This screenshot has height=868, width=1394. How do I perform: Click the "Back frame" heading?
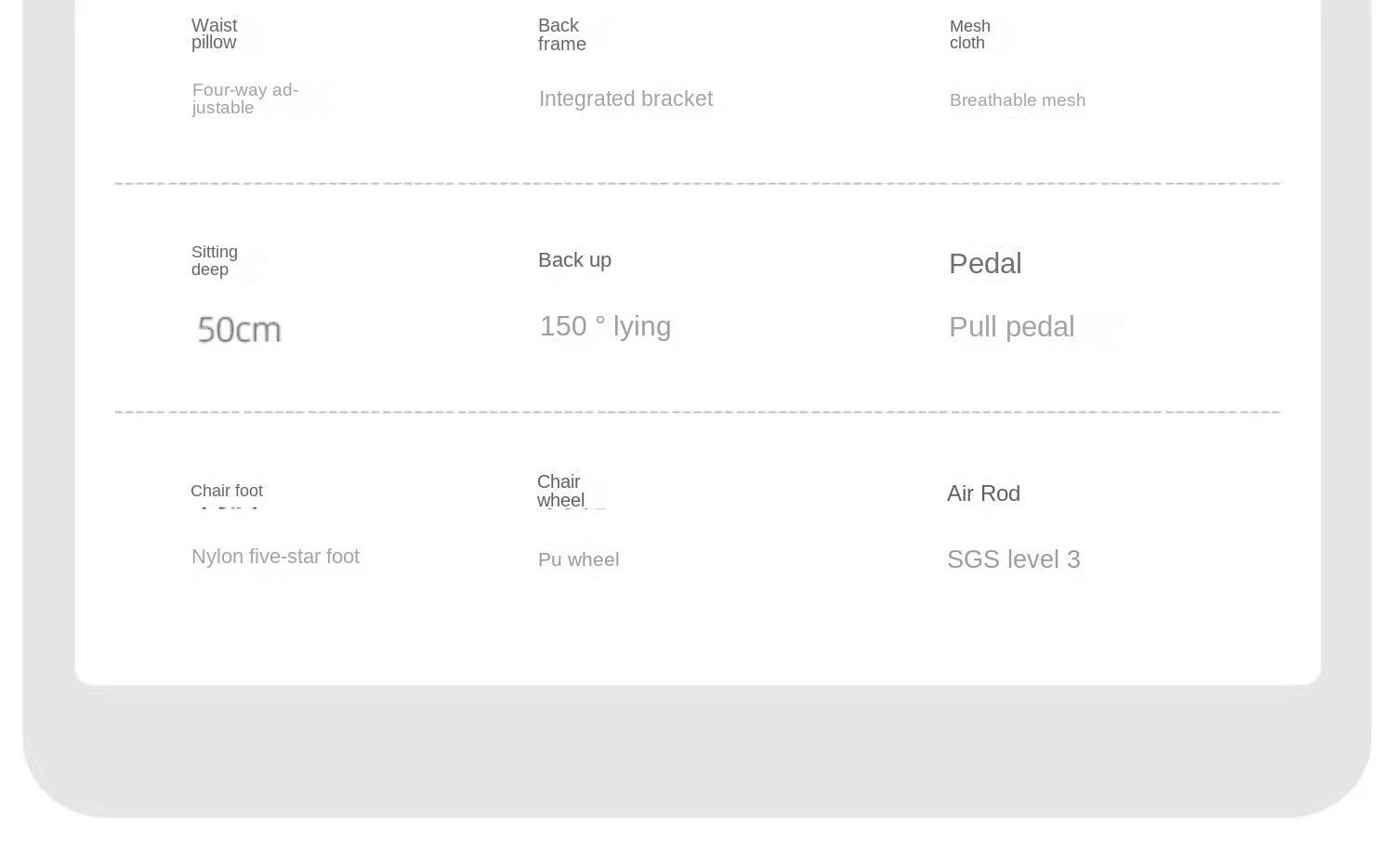pos(561,34)
